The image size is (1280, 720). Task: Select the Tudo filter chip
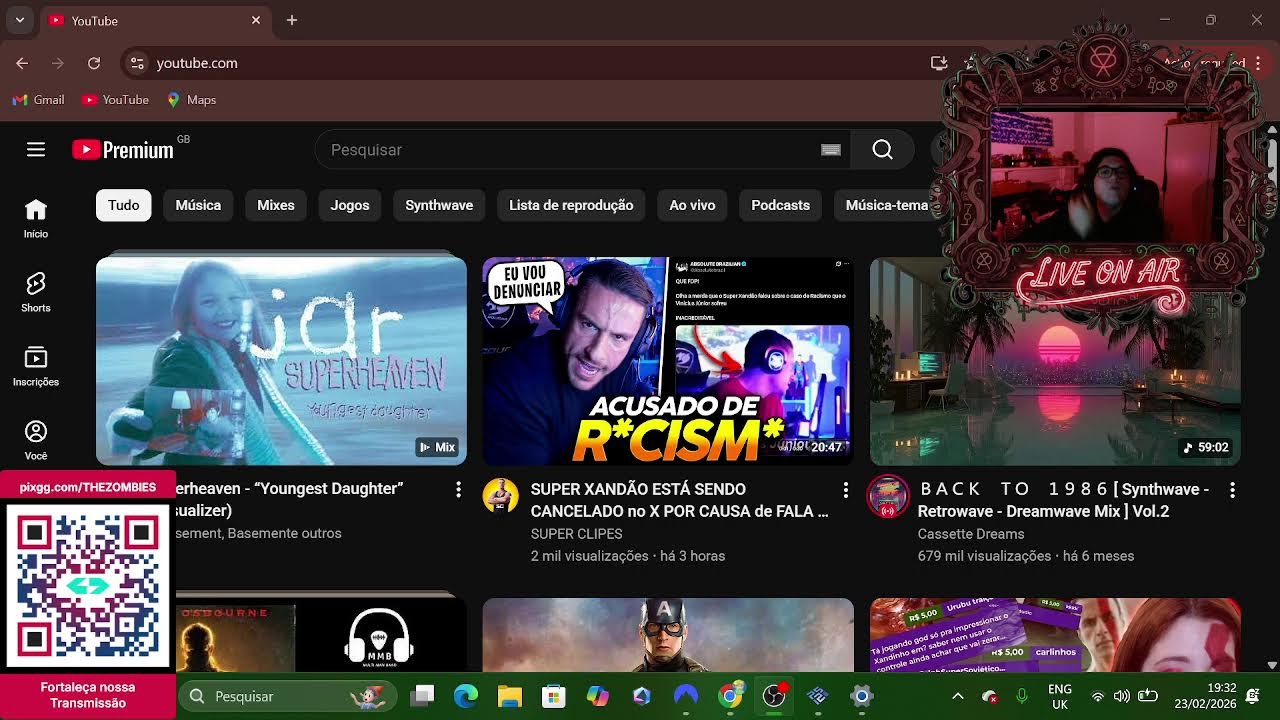click(x=124, y=205)
